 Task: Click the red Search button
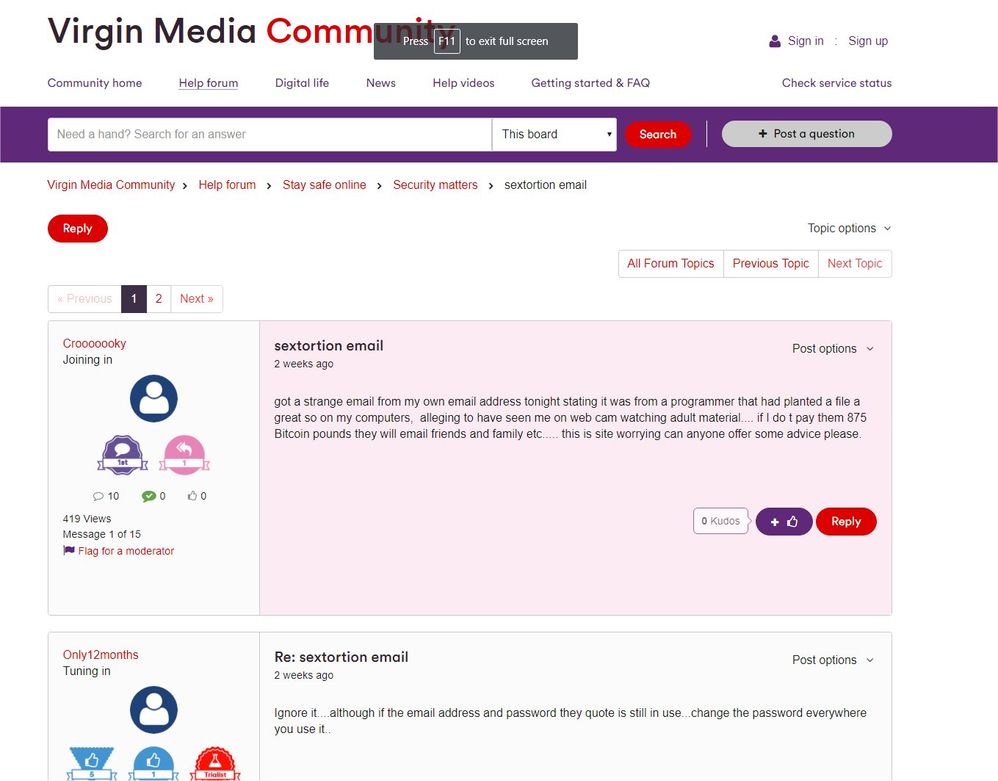[657, 134]
